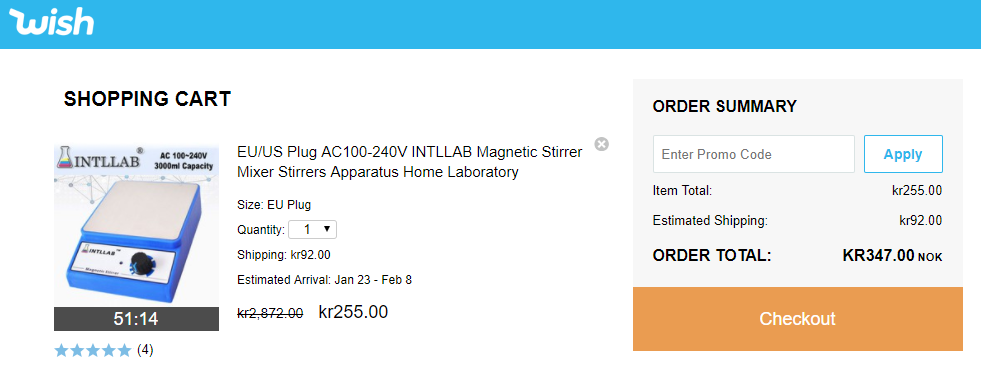The width and height of the screenshot is (981, 388).
Task: Click inside the Enter Promo Code field
Action: (x=754, y=154)
